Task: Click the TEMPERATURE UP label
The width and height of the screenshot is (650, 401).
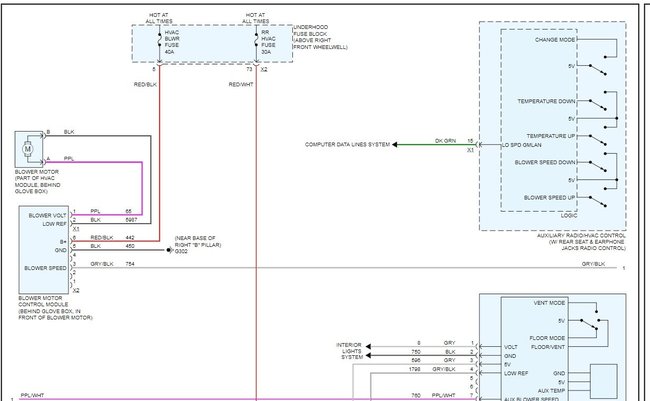Action: point(551,136)
